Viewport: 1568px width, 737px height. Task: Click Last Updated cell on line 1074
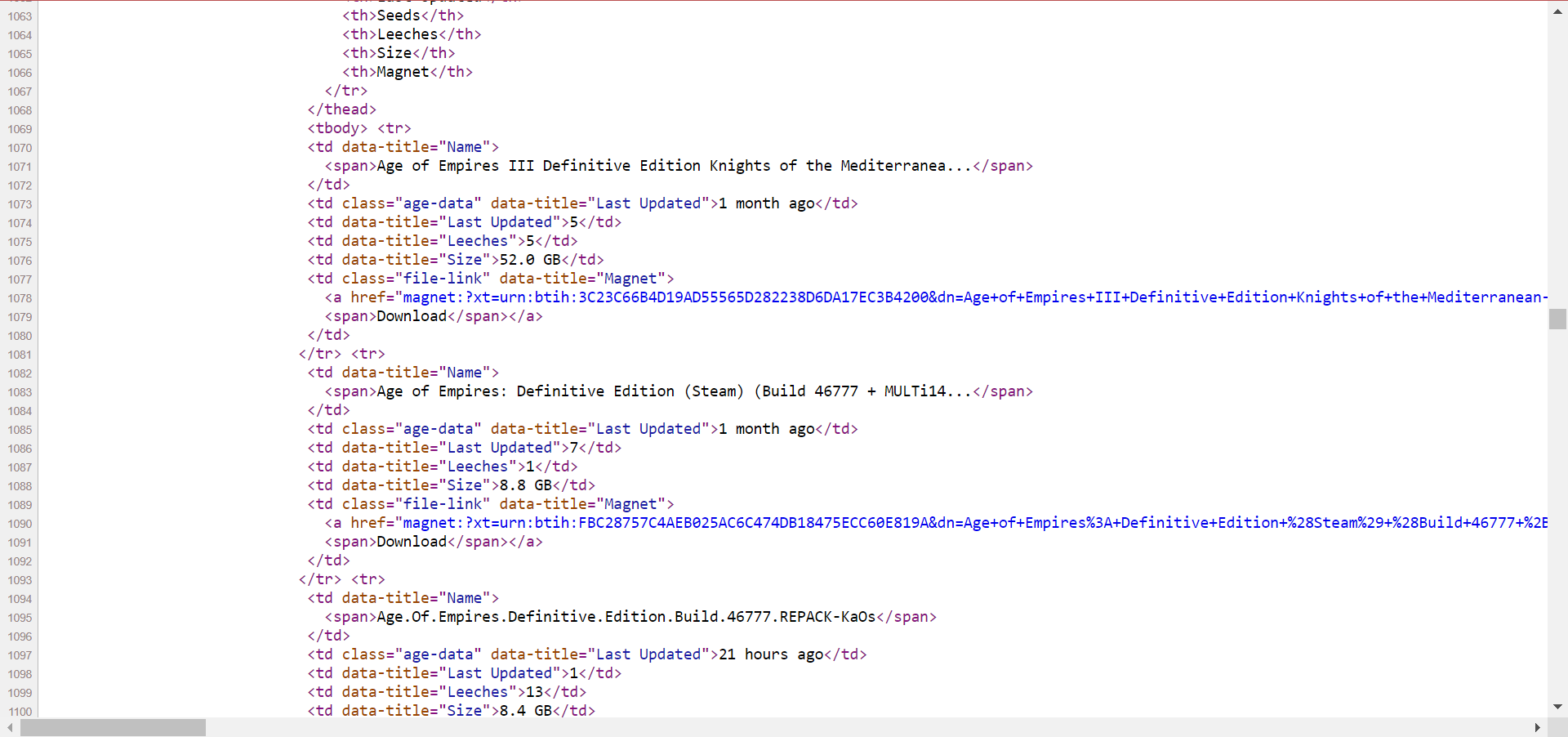point(465,222)
